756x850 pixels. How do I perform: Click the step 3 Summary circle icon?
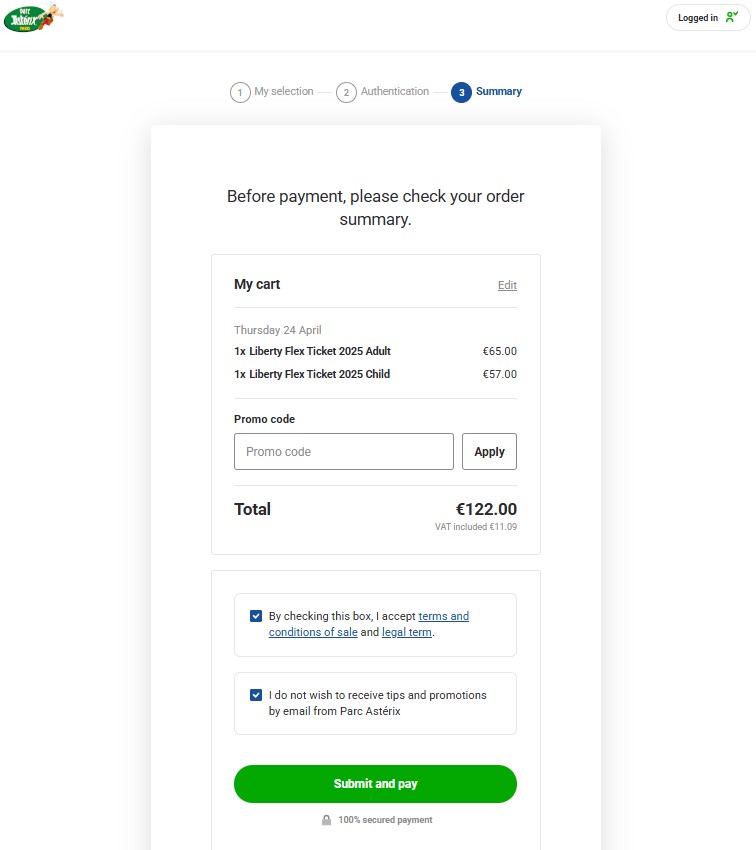tap(461, 92)
